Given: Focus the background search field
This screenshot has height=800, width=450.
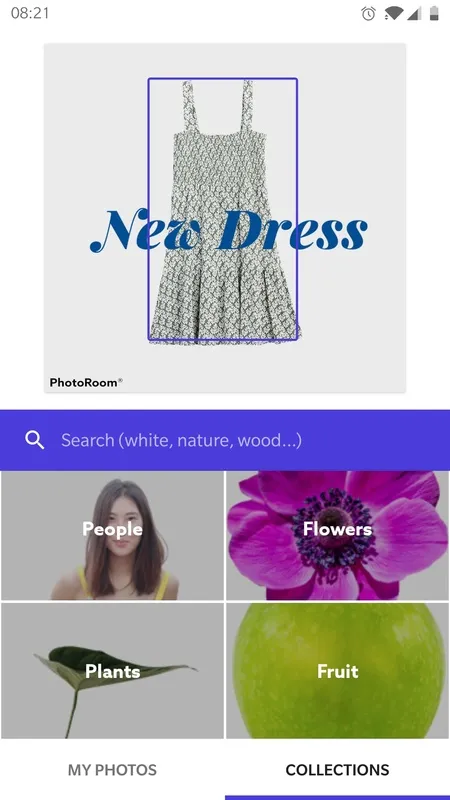Looking at the screenshot, I should [x=225, y=440].
